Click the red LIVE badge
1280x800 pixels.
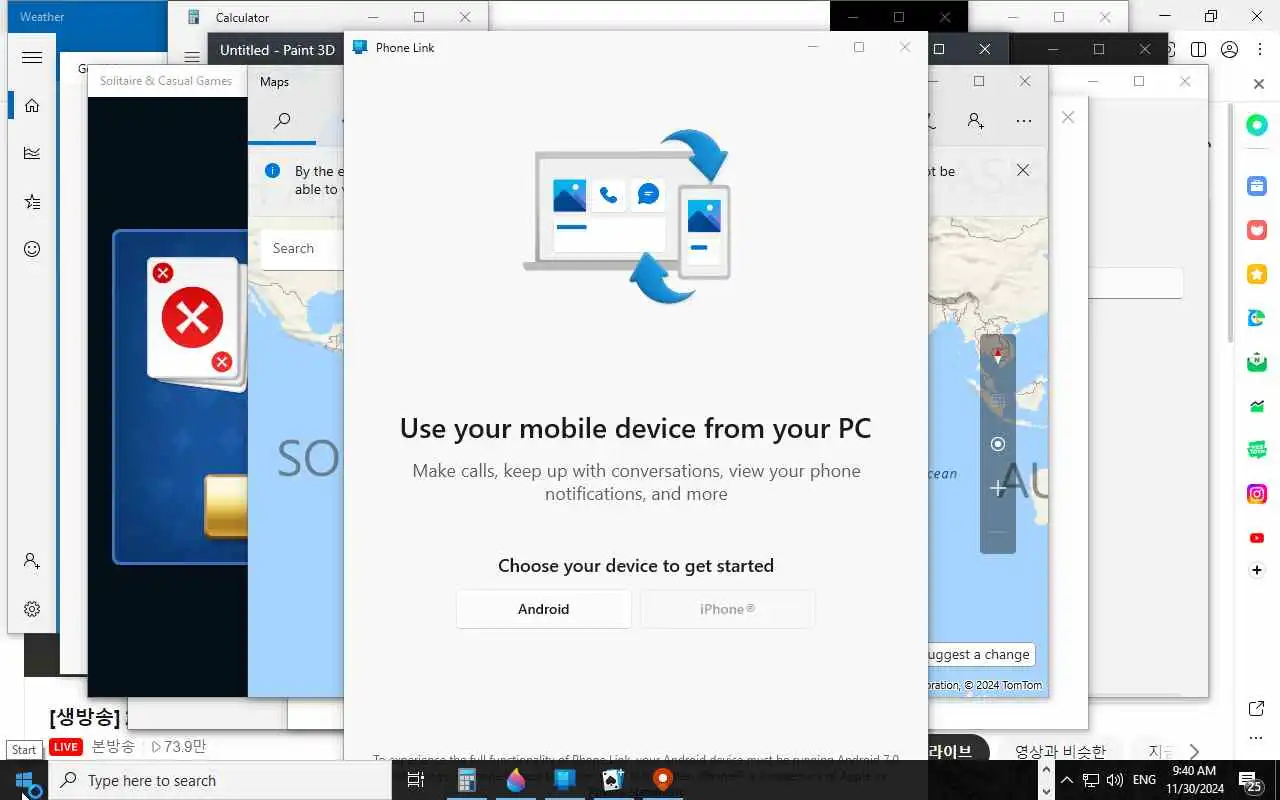click(66, 747)
